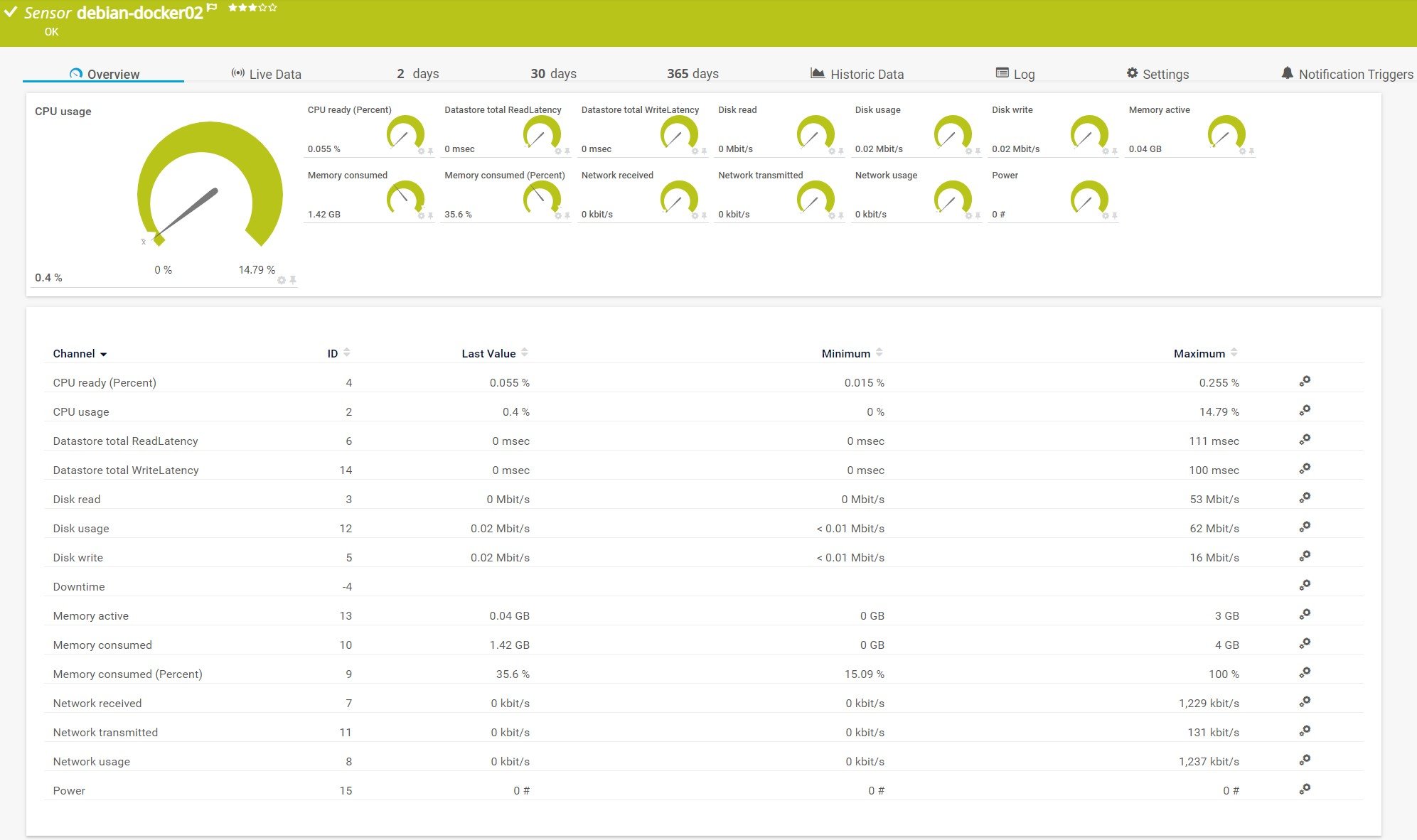Screen dimensions: 1417x840
Task: Click pin icon on CPU ready (Percent) gauge
Action: (430, 151)
